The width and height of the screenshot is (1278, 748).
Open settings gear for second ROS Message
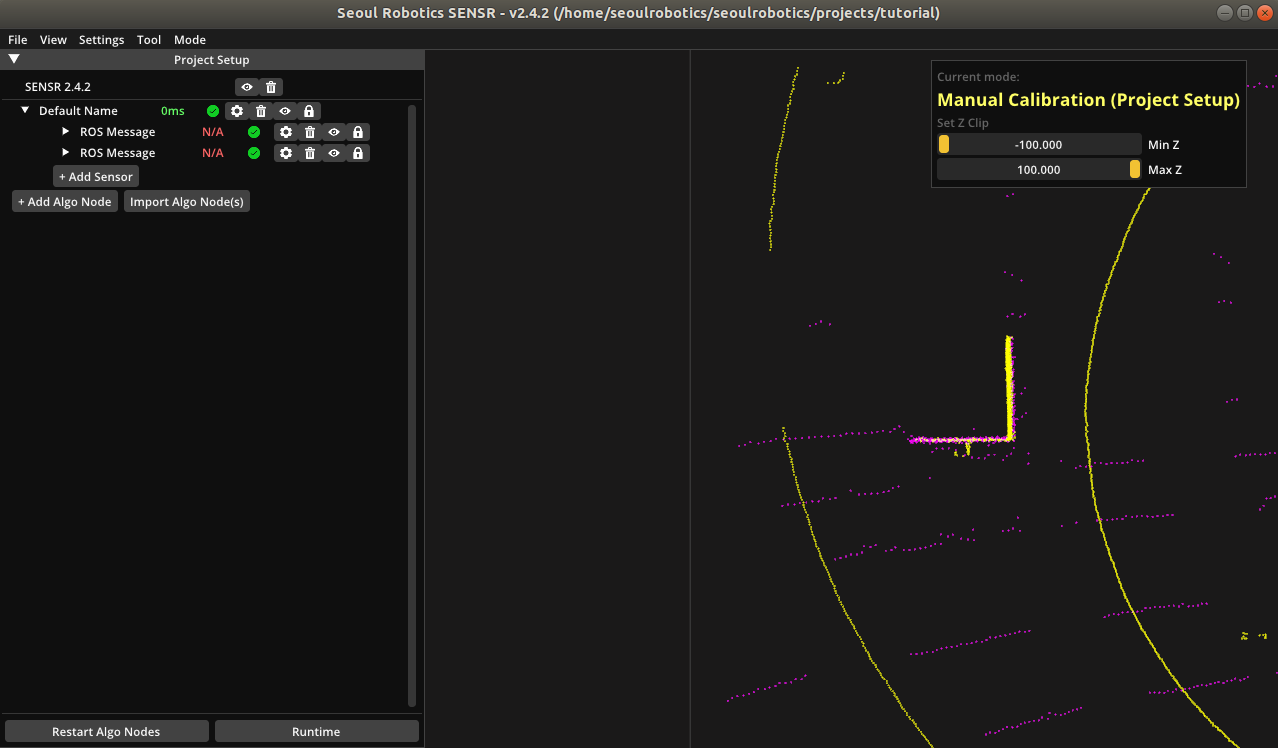tap(286, 153)
